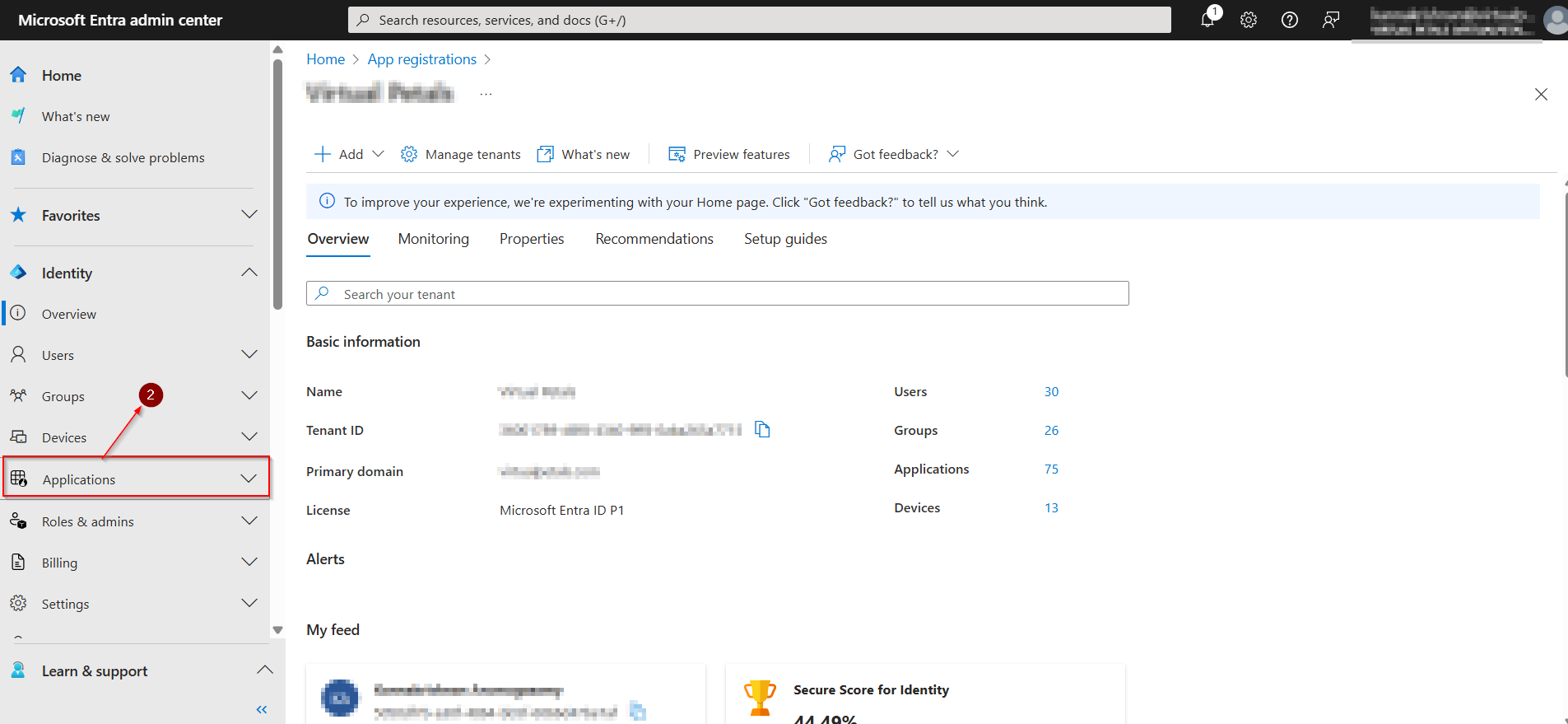Click the Applications grid icon
Image resolution: width=1568 pixels, height=724 pixels.
(19, 479)
